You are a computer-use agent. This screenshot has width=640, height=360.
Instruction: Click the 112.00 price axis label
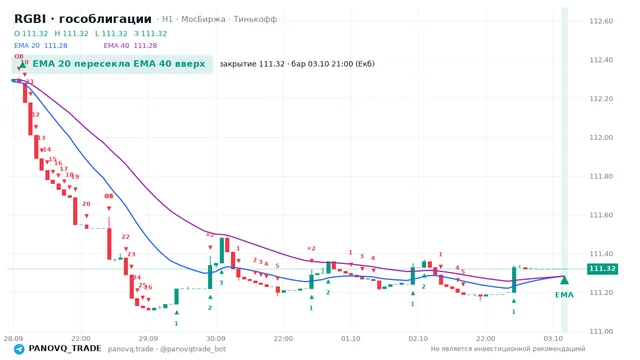point(601,138)
